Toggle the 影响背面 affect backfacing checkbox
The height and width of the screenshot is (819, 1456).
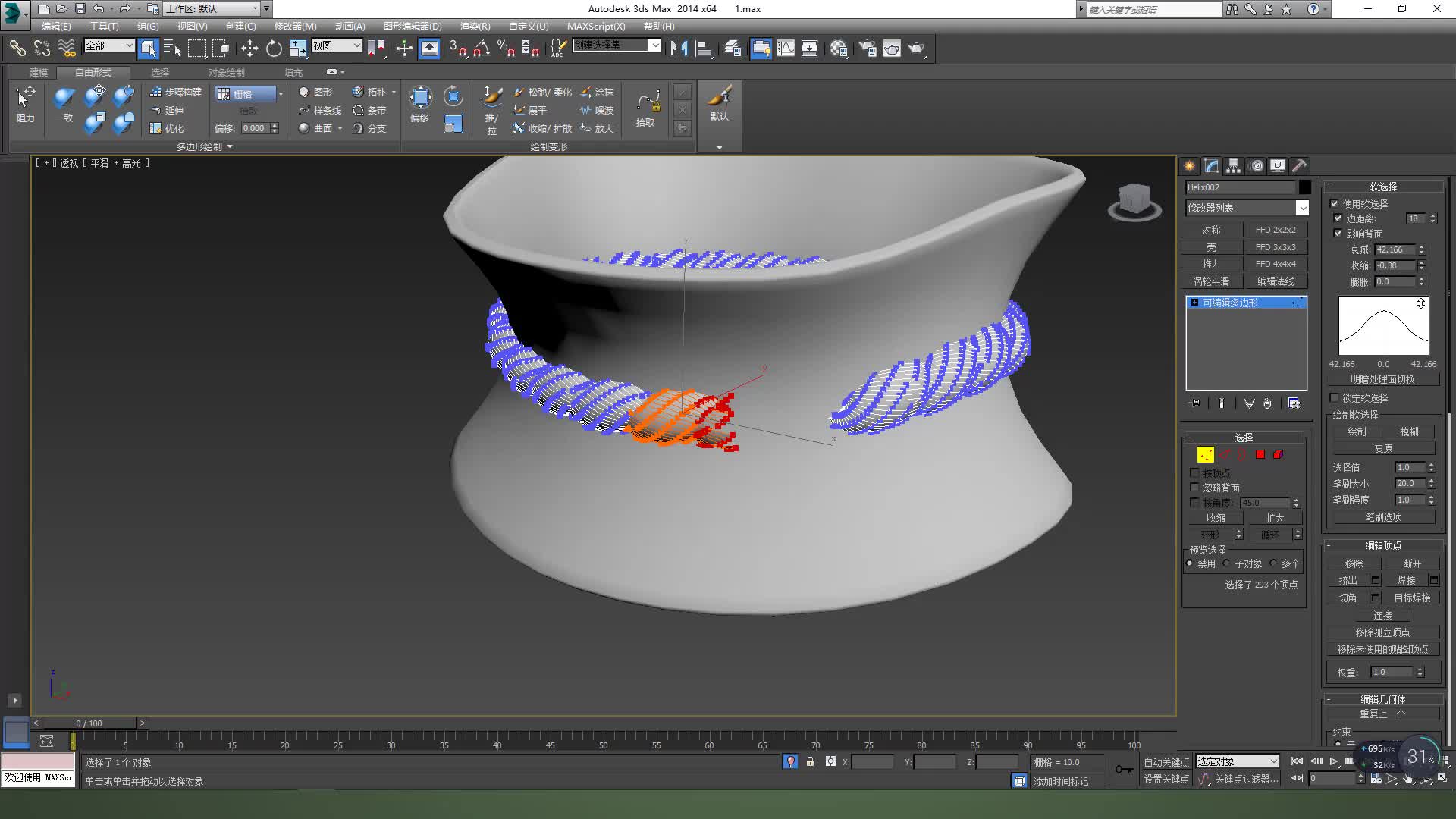click(x=1338, y=234)
